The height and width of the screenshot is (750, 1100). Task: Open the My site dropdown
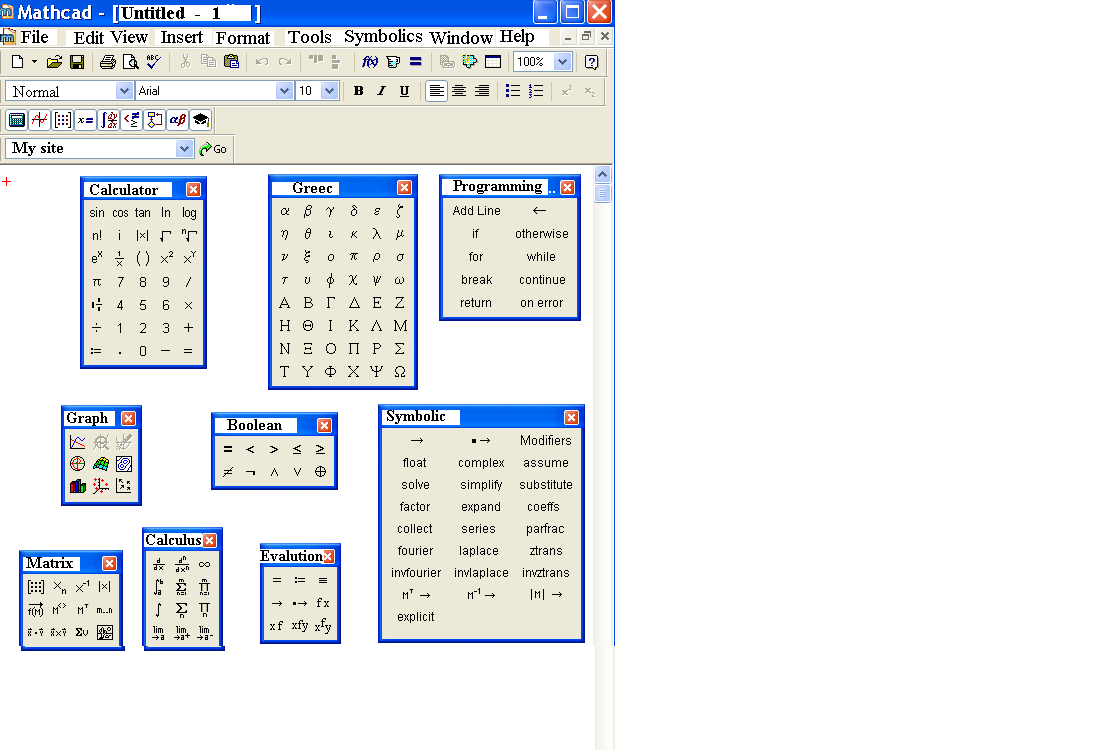[184, 148]
